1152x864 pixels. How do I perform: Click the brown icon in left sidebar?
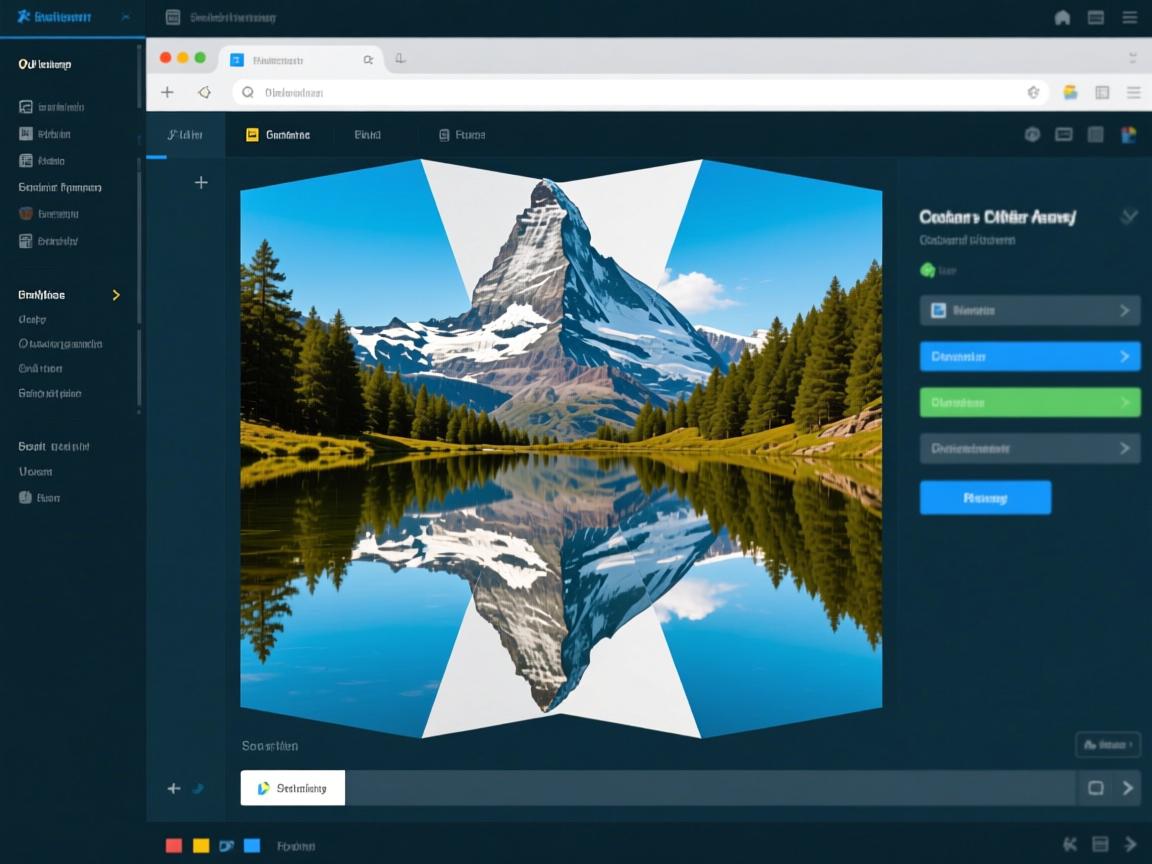coord(26,213)
